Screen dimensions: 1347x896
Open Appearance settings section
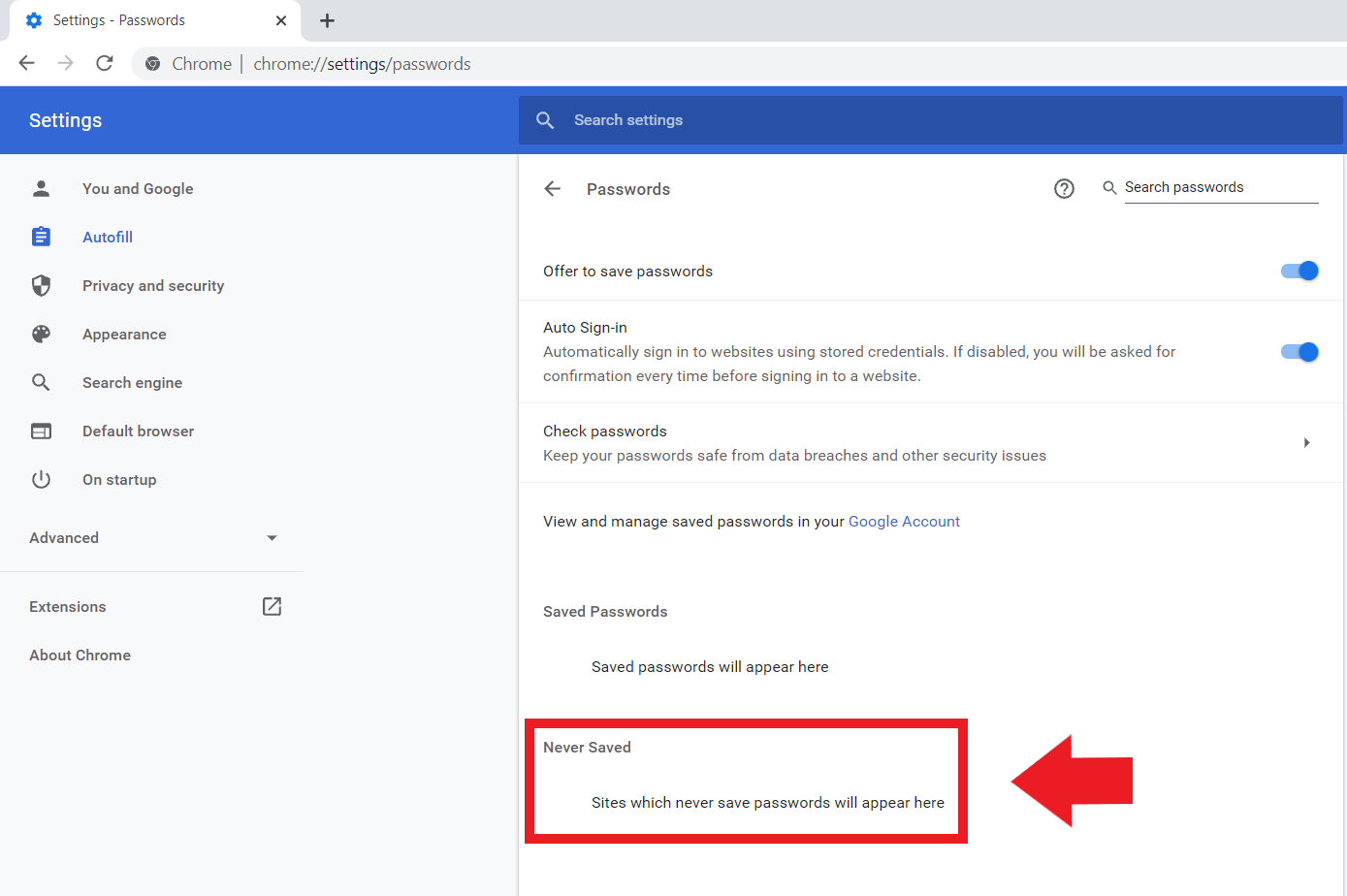[x=124, y=334]
